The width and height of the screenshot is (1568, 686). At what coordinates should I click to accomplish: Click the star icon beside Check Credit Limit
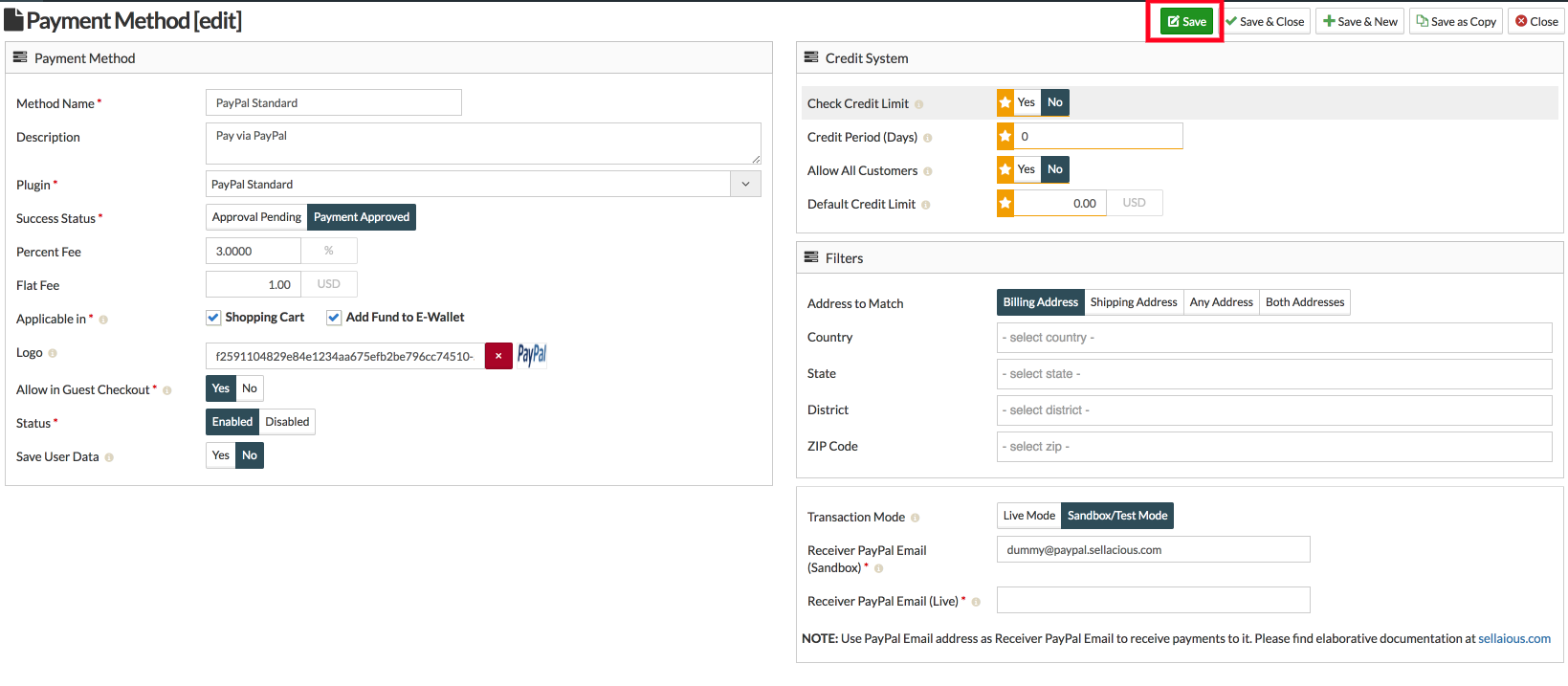point(1005,102)
